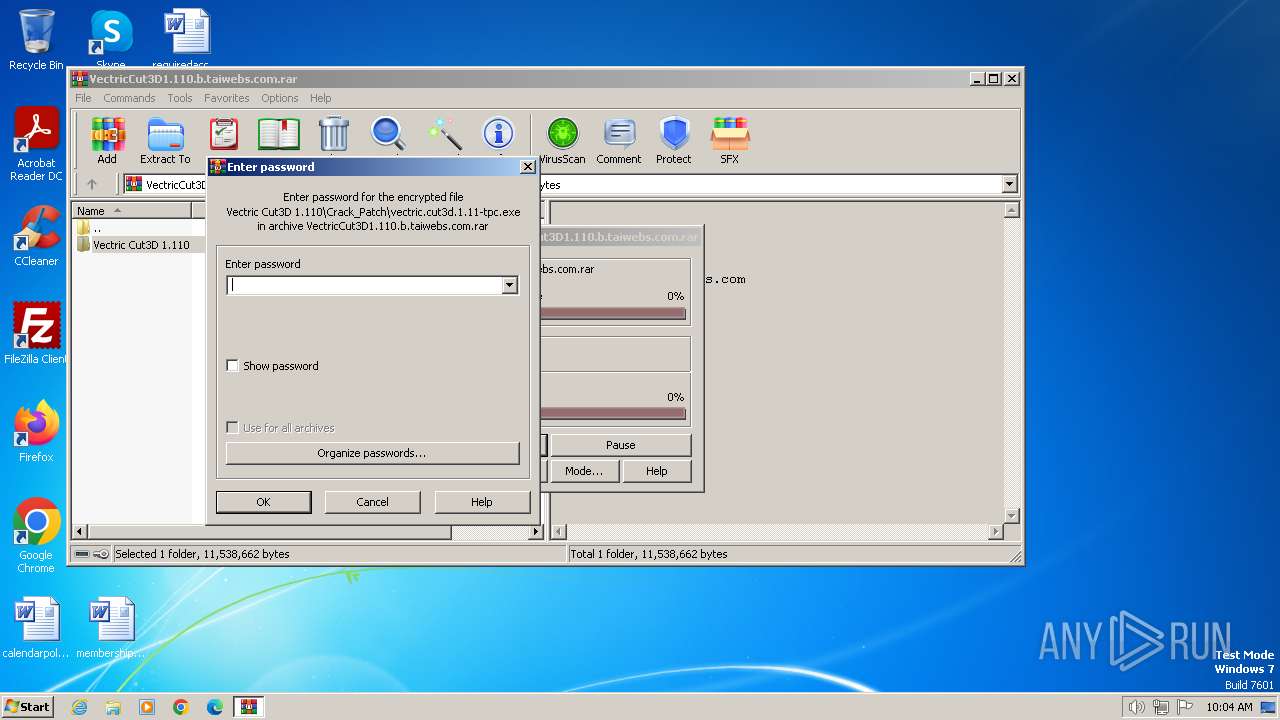Click the Delete trash can toolbar icon
Image resolution: width=1280 pixels, height=720 pixels.
pos(333,134)
